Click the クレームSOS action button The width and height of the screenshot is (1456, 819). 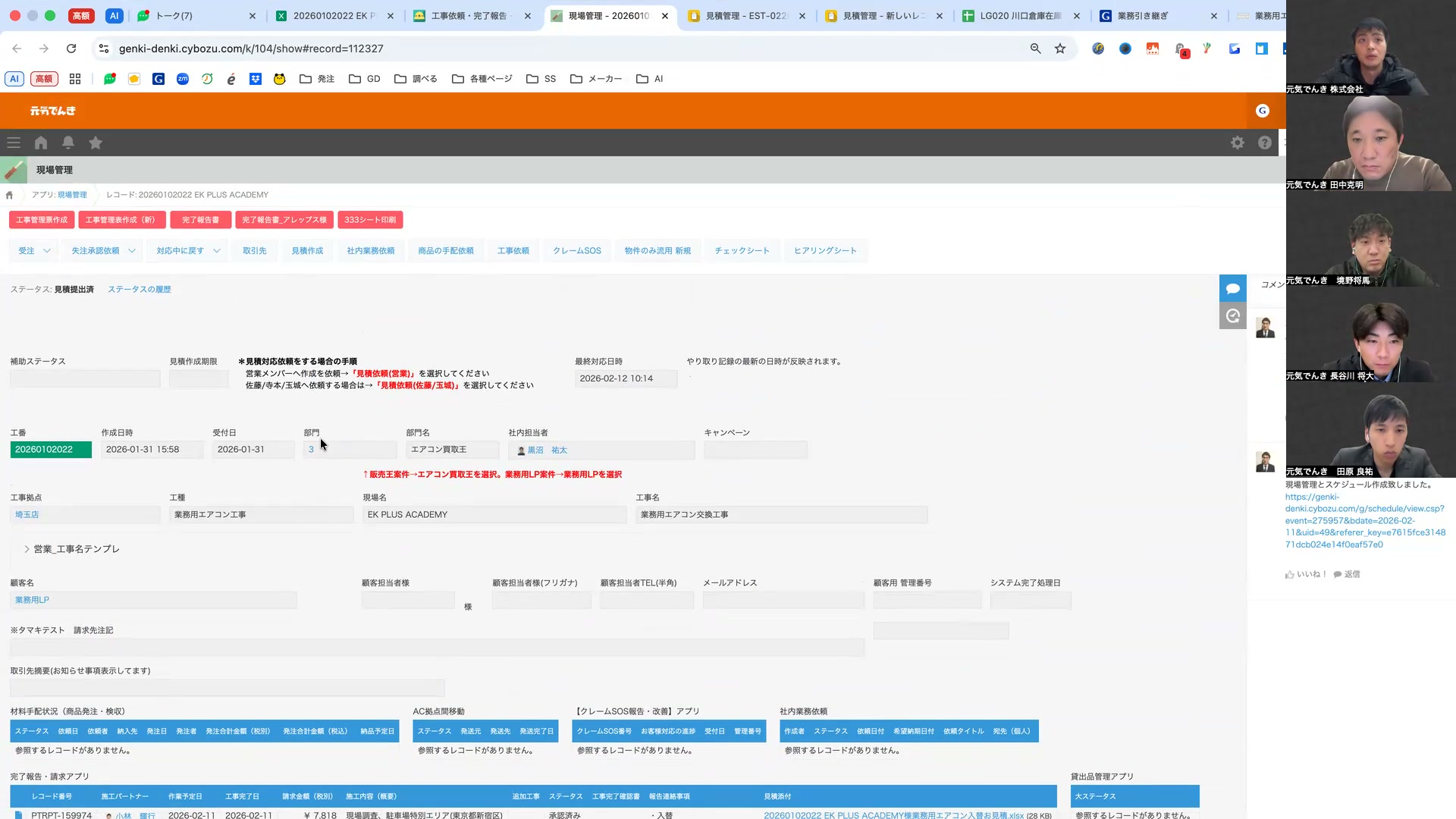point(577,251)
